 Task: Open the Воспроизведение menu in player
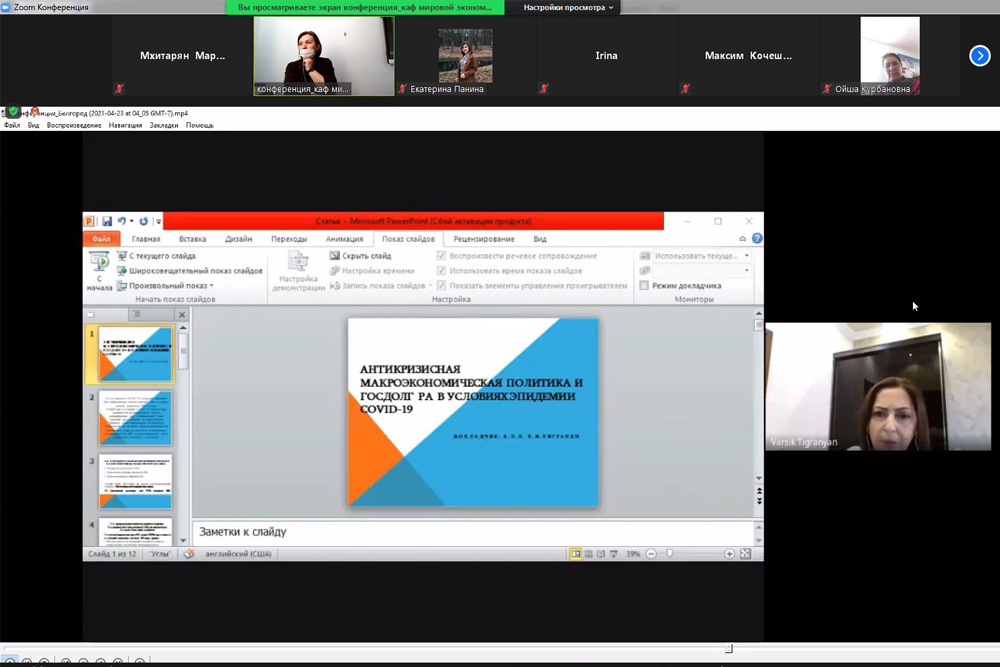74,126
